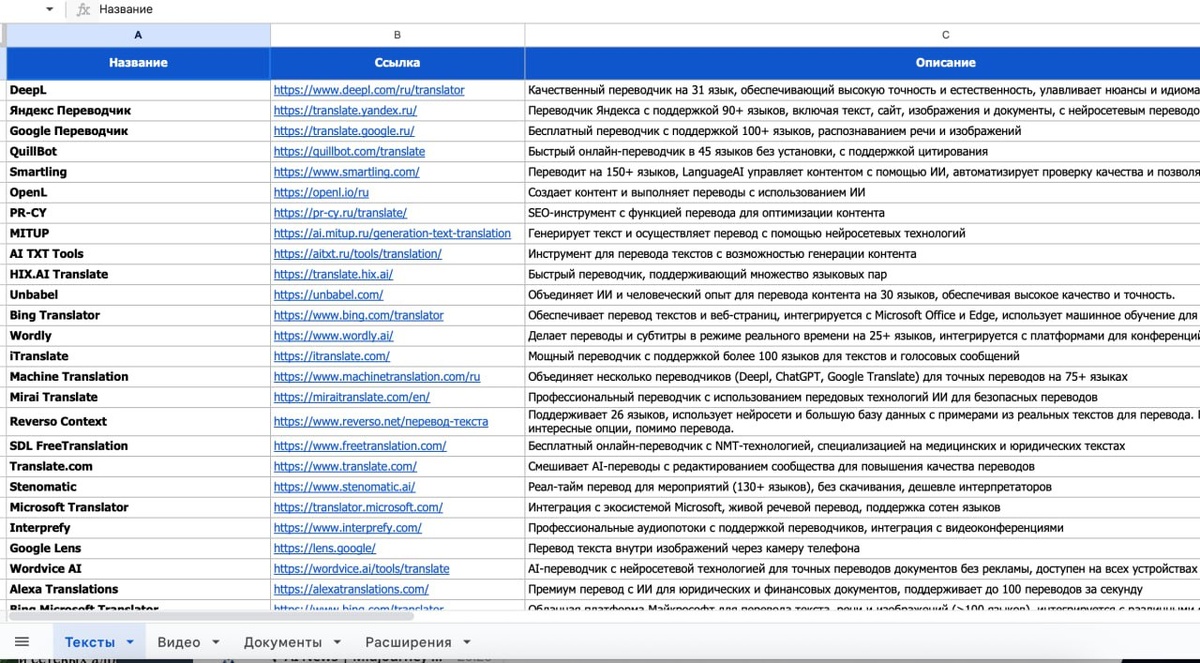
Task: Select column C header
Action: (x=862, y=35)
